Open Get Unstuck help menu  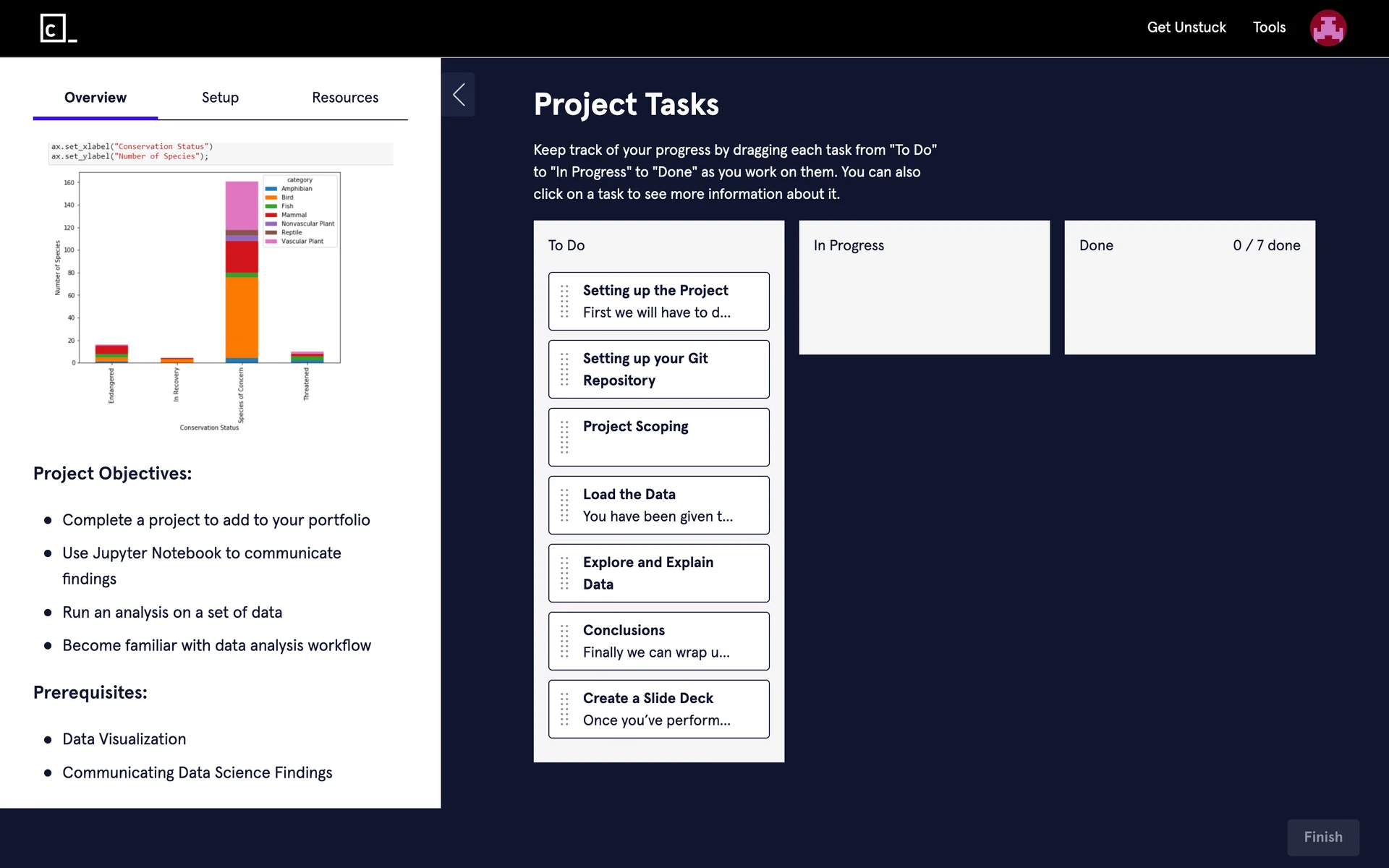point(1186,27)
